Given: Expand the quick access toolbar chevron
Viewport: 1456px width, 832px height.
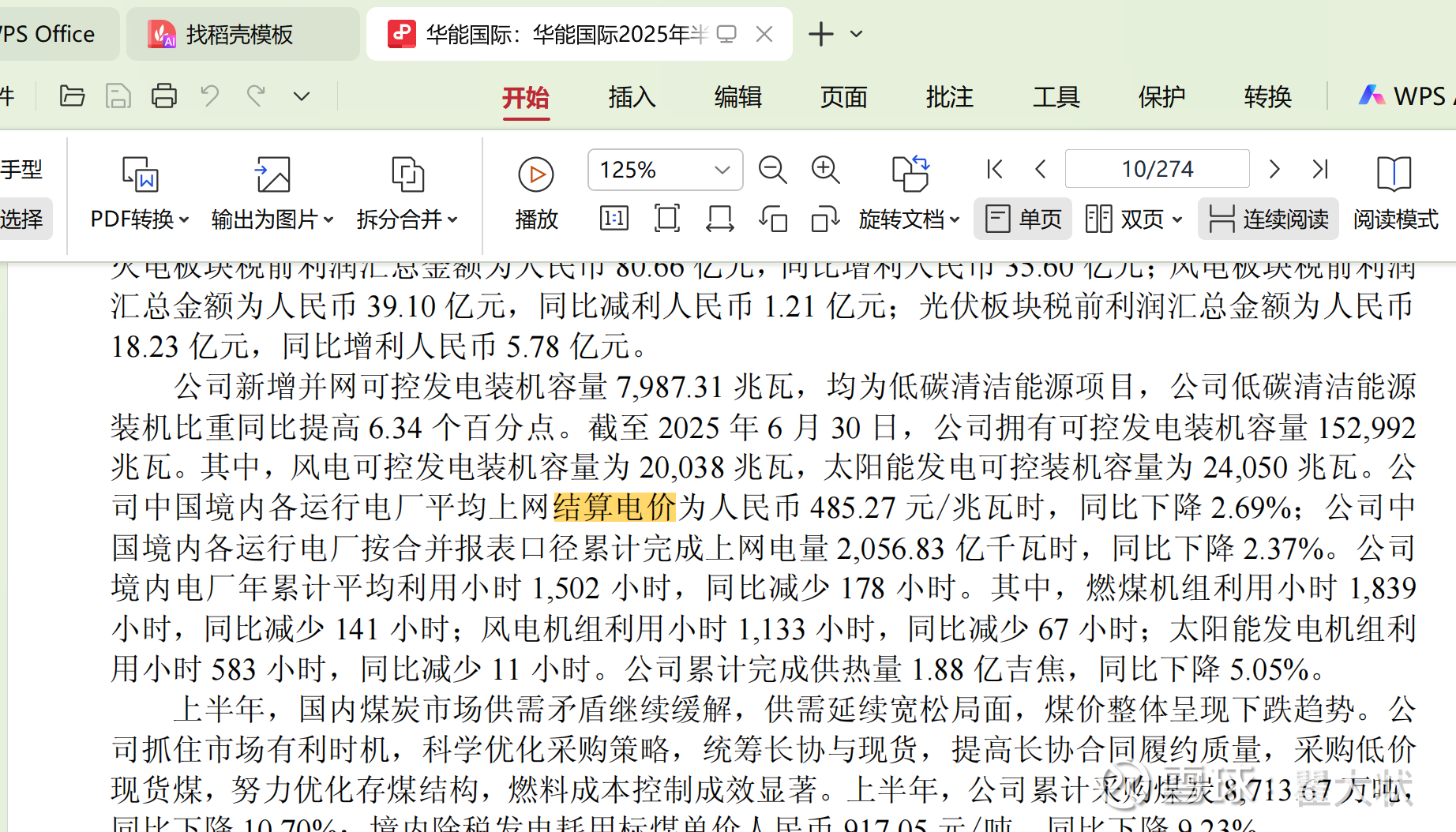Looking at the screenshot, I should (x=302, y=97).
